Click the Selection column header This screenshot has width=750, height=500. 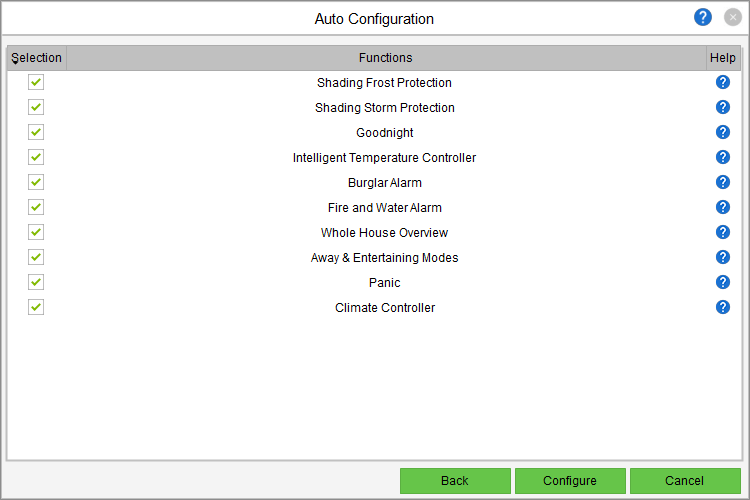click(x=37, y=58)
